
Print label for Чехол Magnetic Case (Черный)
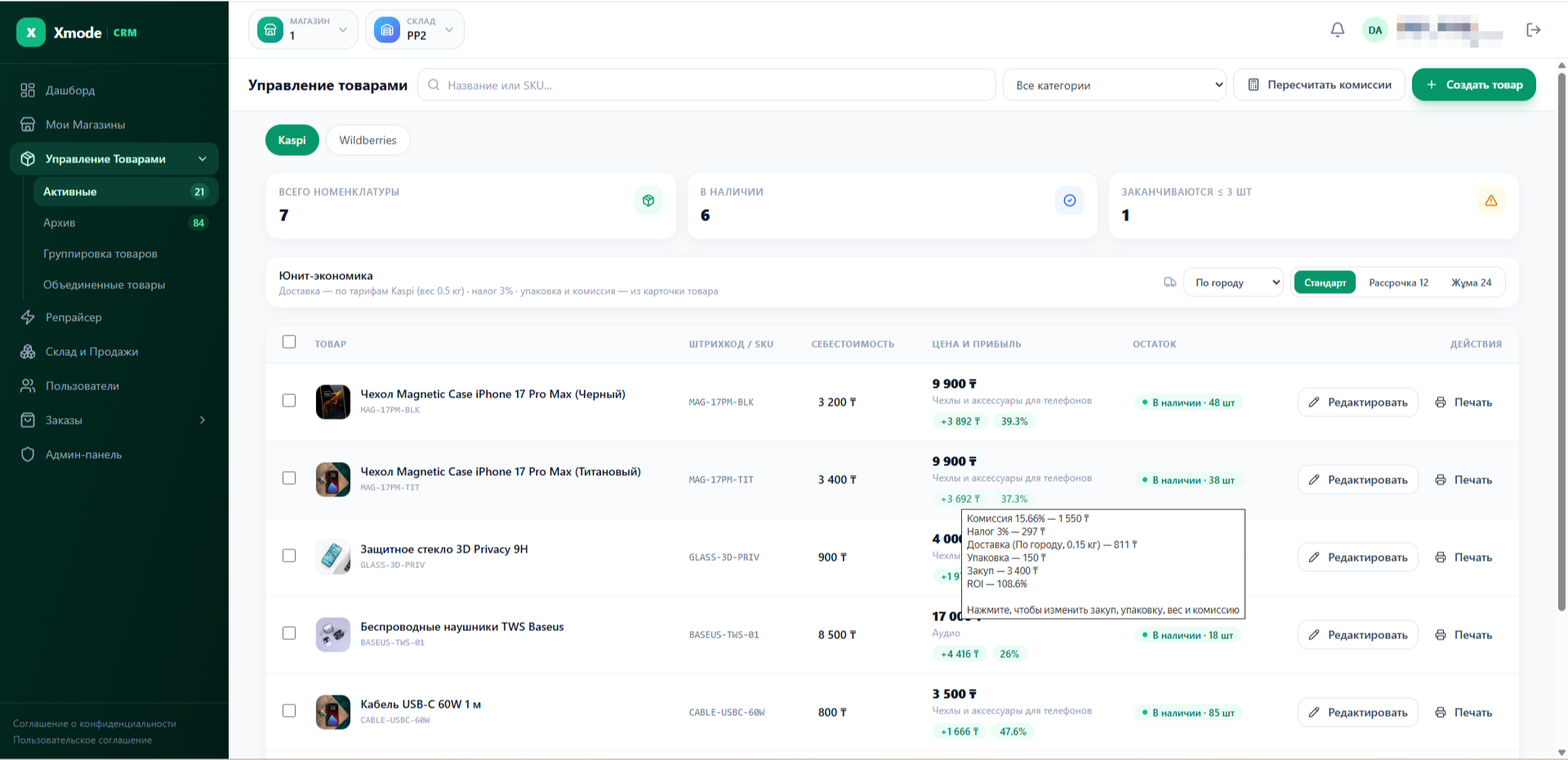1463,402
